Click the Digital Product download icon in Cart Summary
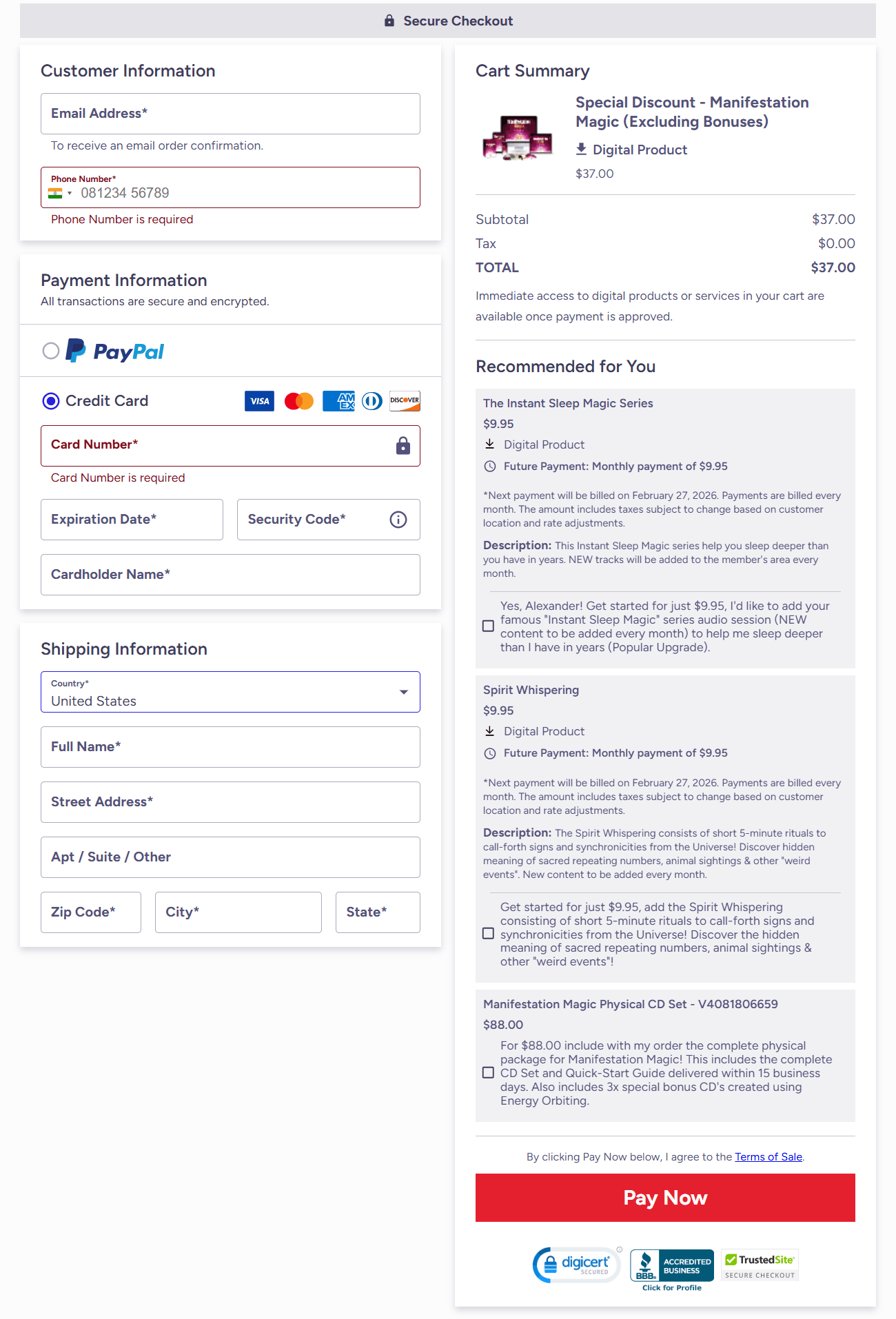 (582, 149)
